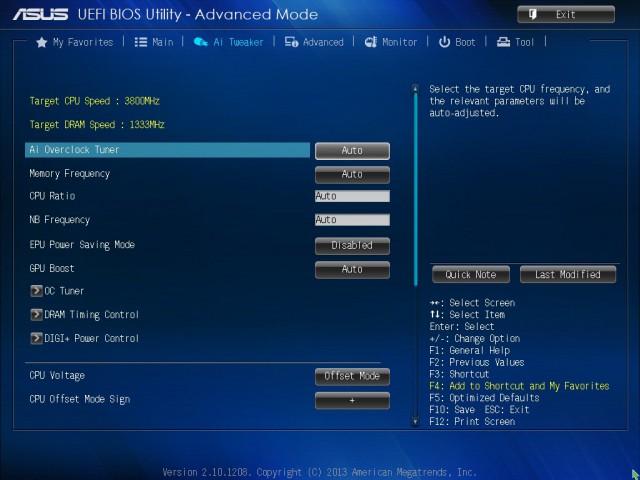
Task: Open the Tool tab
Action: point(515,42)
